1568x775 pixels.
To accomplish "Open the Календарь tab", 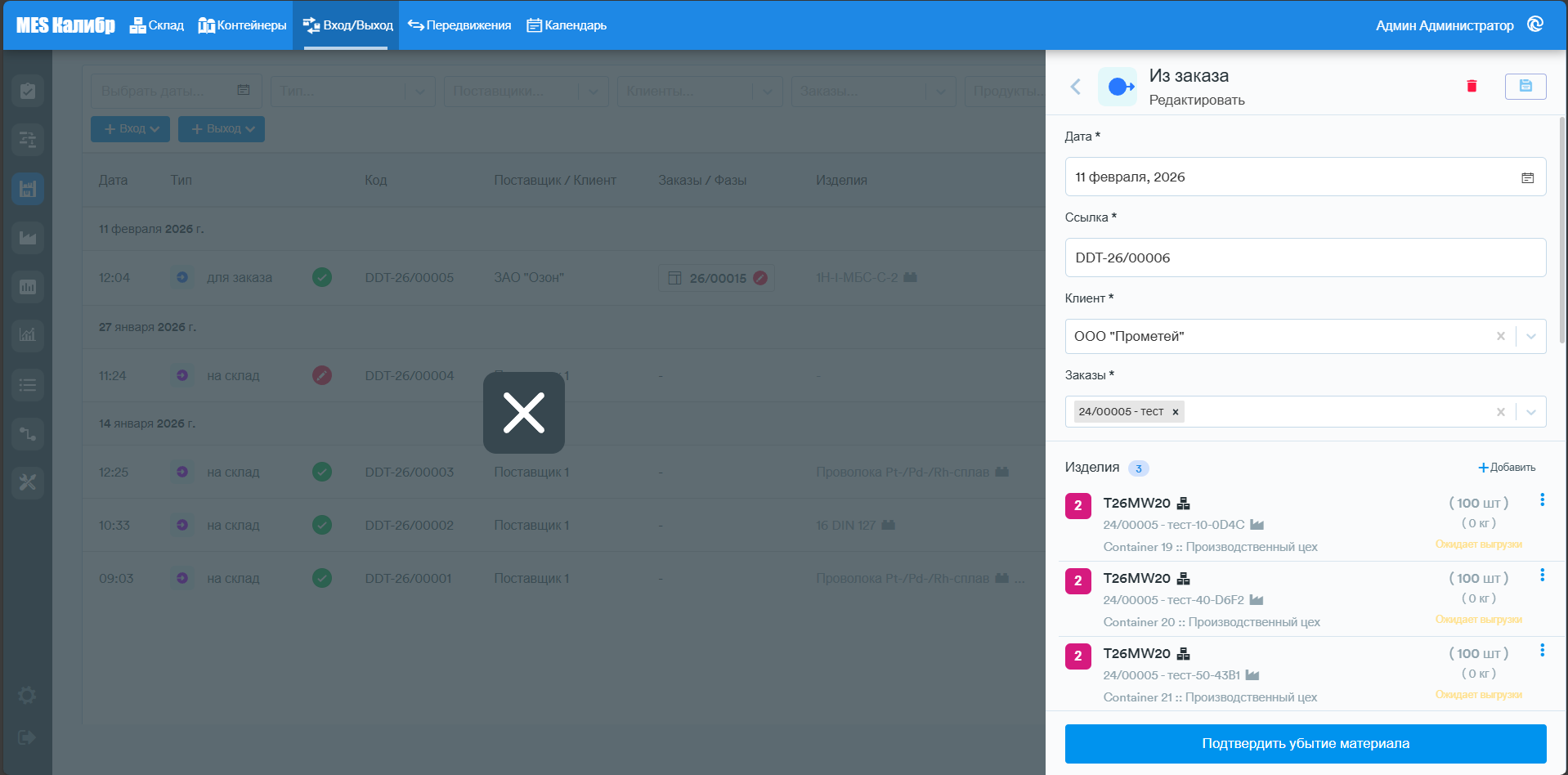I will pyautogui.click(x=567, y=25).
